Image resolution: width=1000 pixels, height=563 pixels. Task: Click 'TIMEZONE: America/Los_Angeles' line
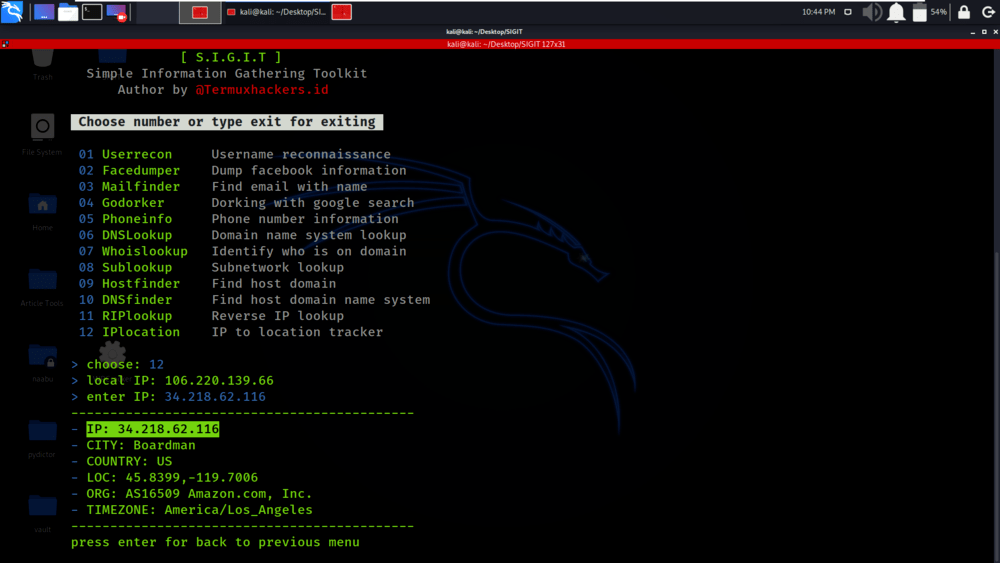[192, 509]
